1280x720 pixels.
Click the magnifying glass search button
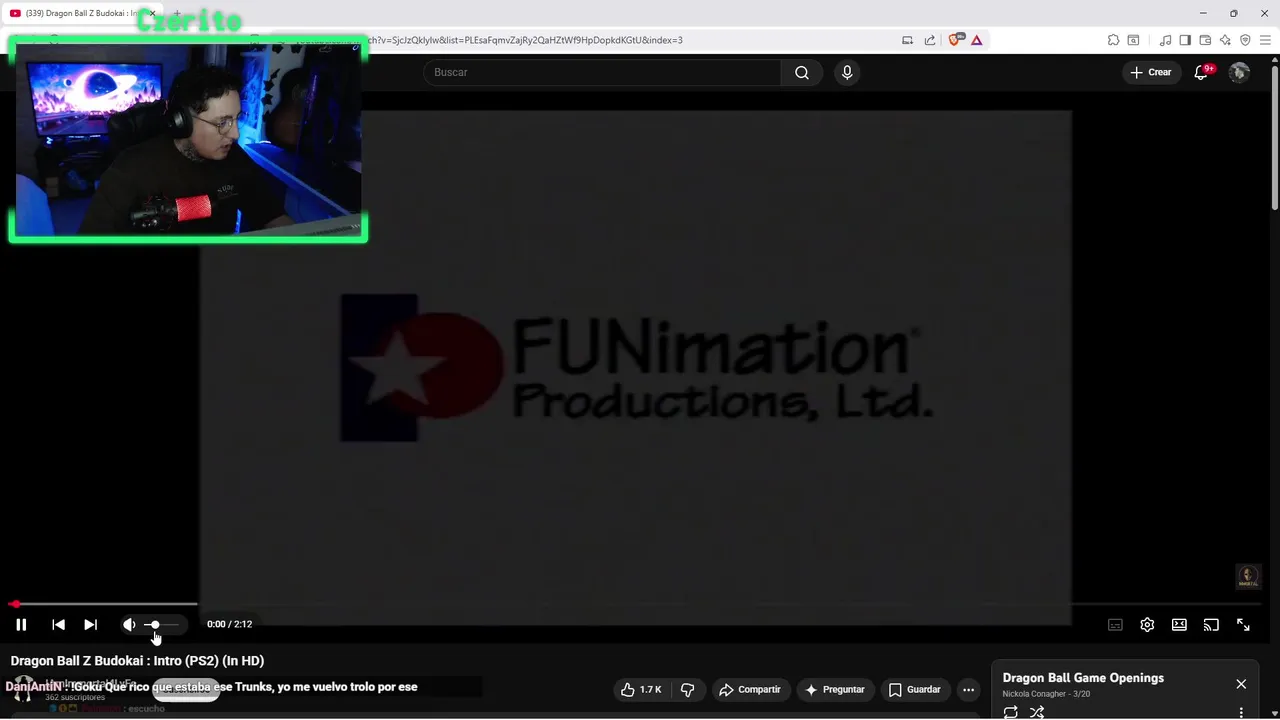point(802,72)
